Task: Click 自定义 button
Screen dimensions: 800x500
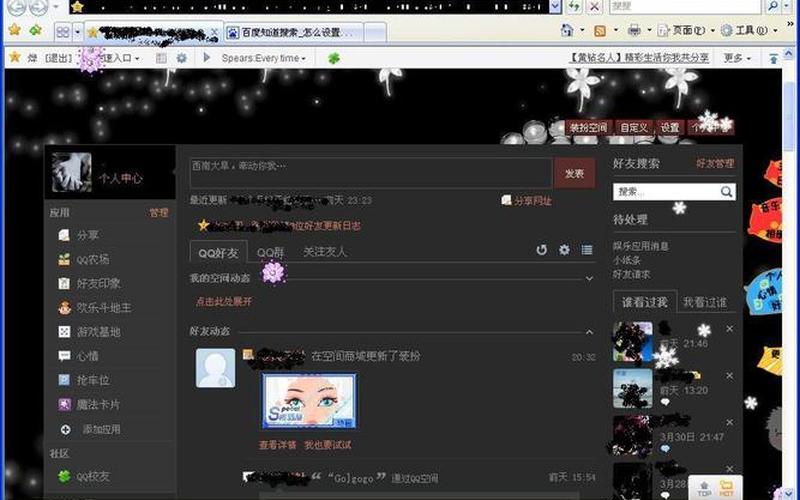Action: tap(634, 128)
